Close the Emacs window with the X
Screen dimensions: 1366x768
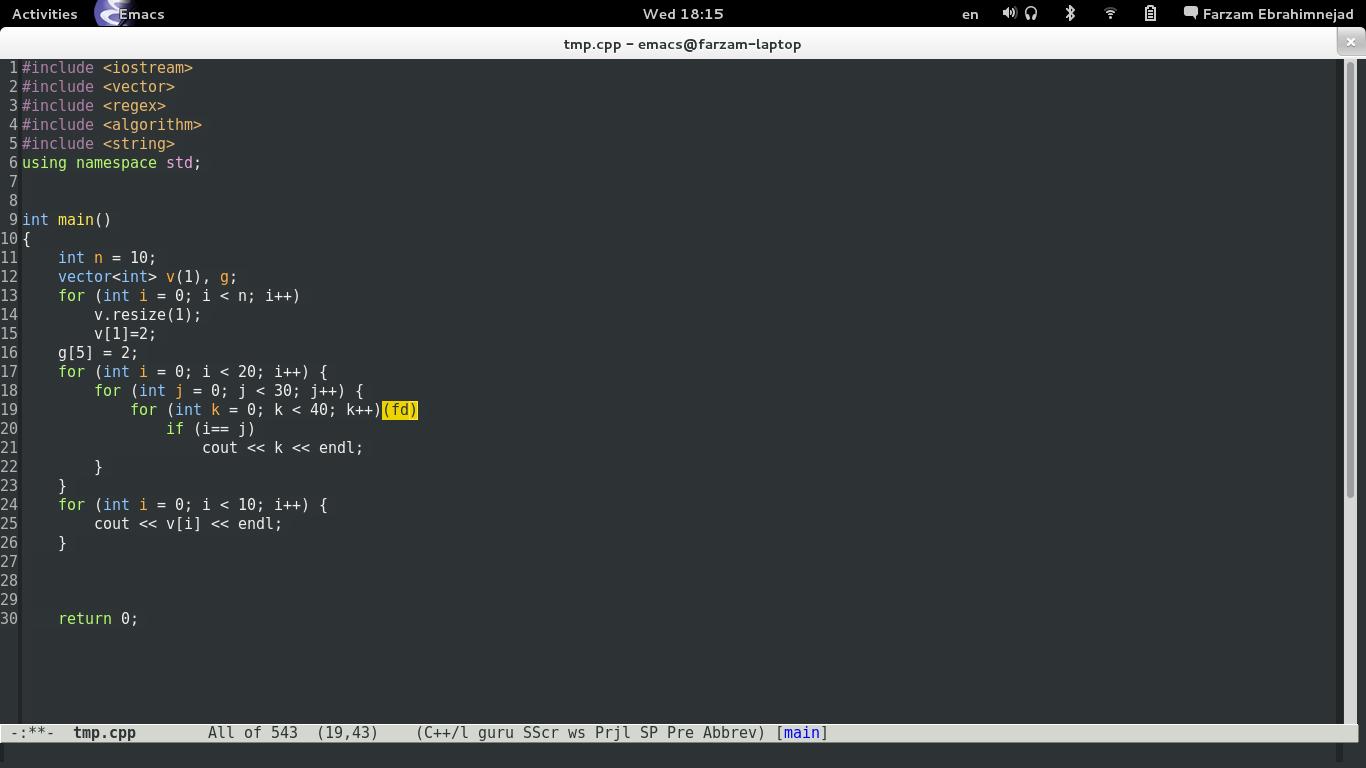[x=1351, y=42]
